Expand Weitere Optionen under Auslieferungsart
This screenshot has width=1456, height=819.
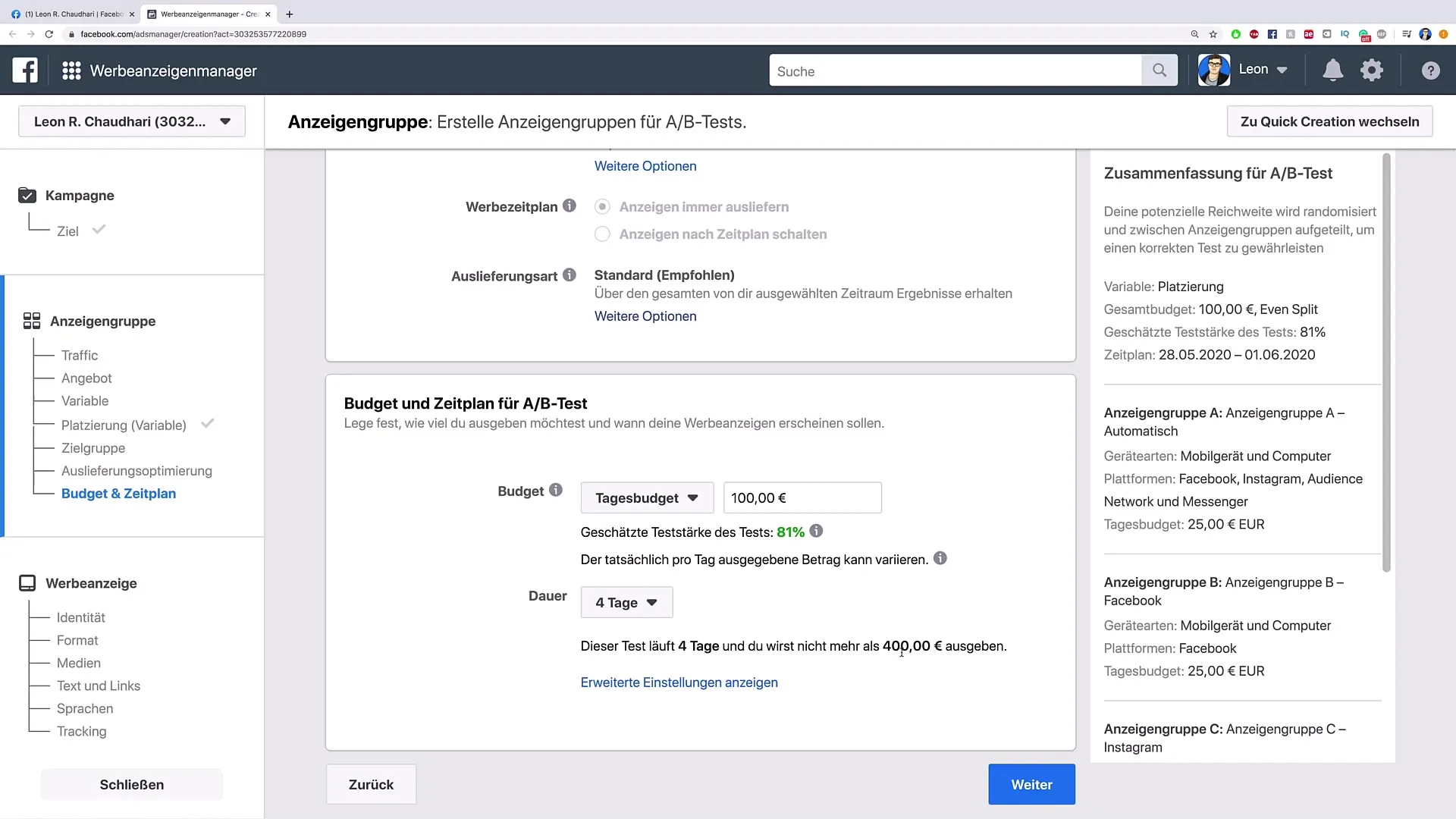(x=645, y=316)
